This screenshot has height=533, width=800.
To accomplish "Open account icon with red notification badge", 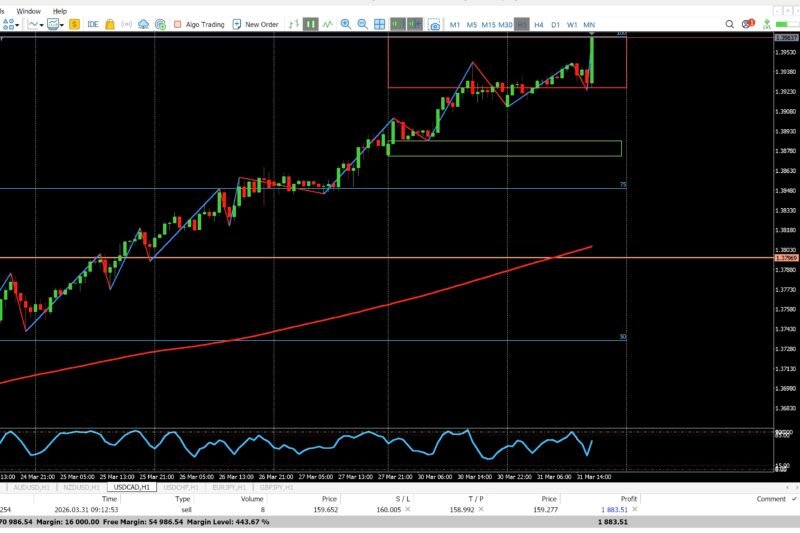I will 748,23.
